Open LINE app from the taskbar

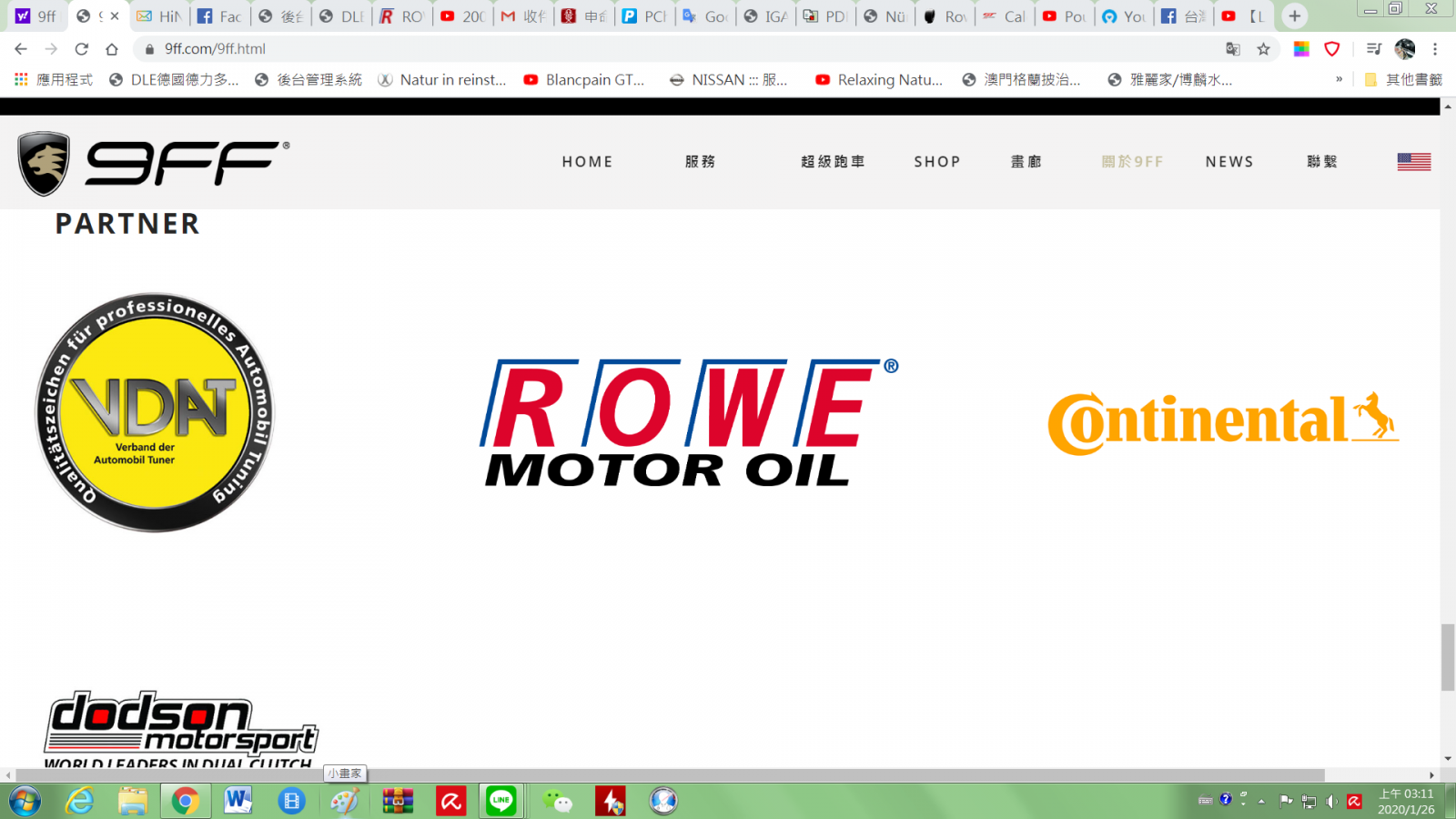point(501,801)
